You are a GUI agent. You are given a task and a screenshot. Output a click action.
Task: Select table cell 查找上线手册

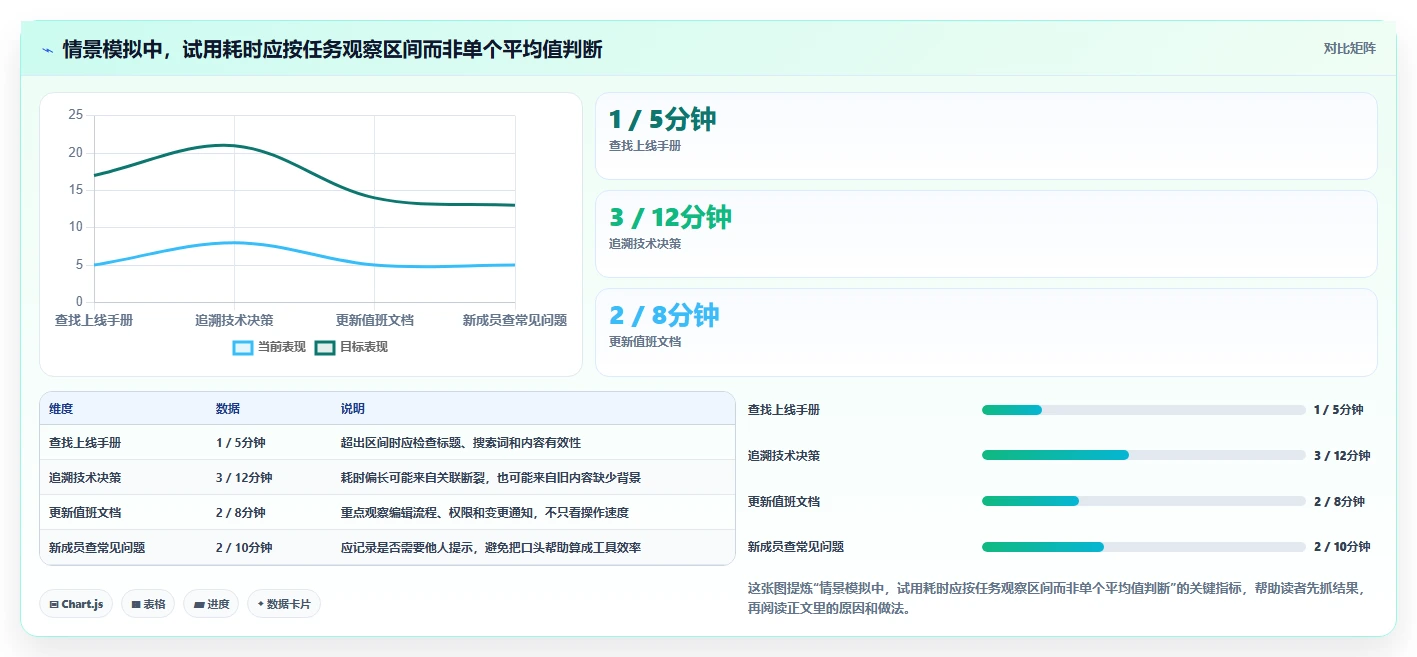85,443
